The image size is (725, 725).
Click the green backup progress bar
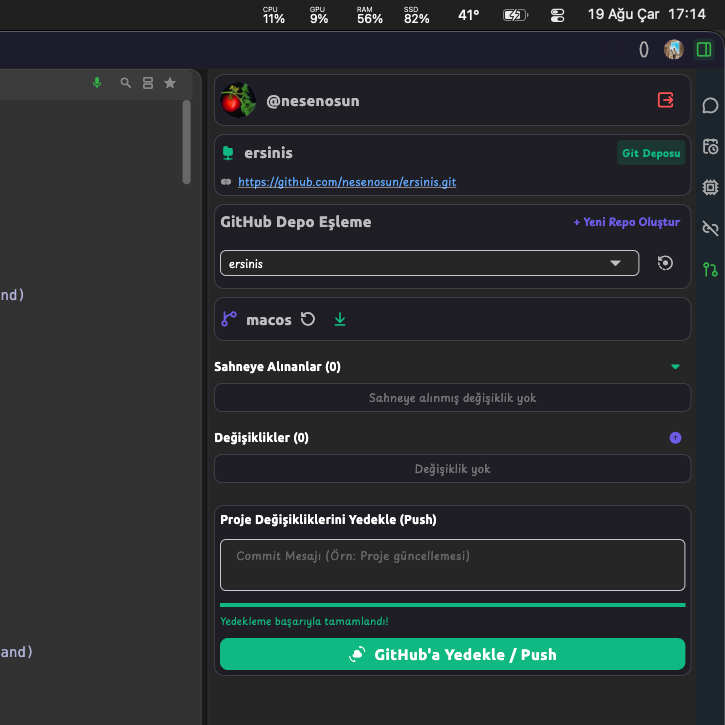(x=452, y=605)
